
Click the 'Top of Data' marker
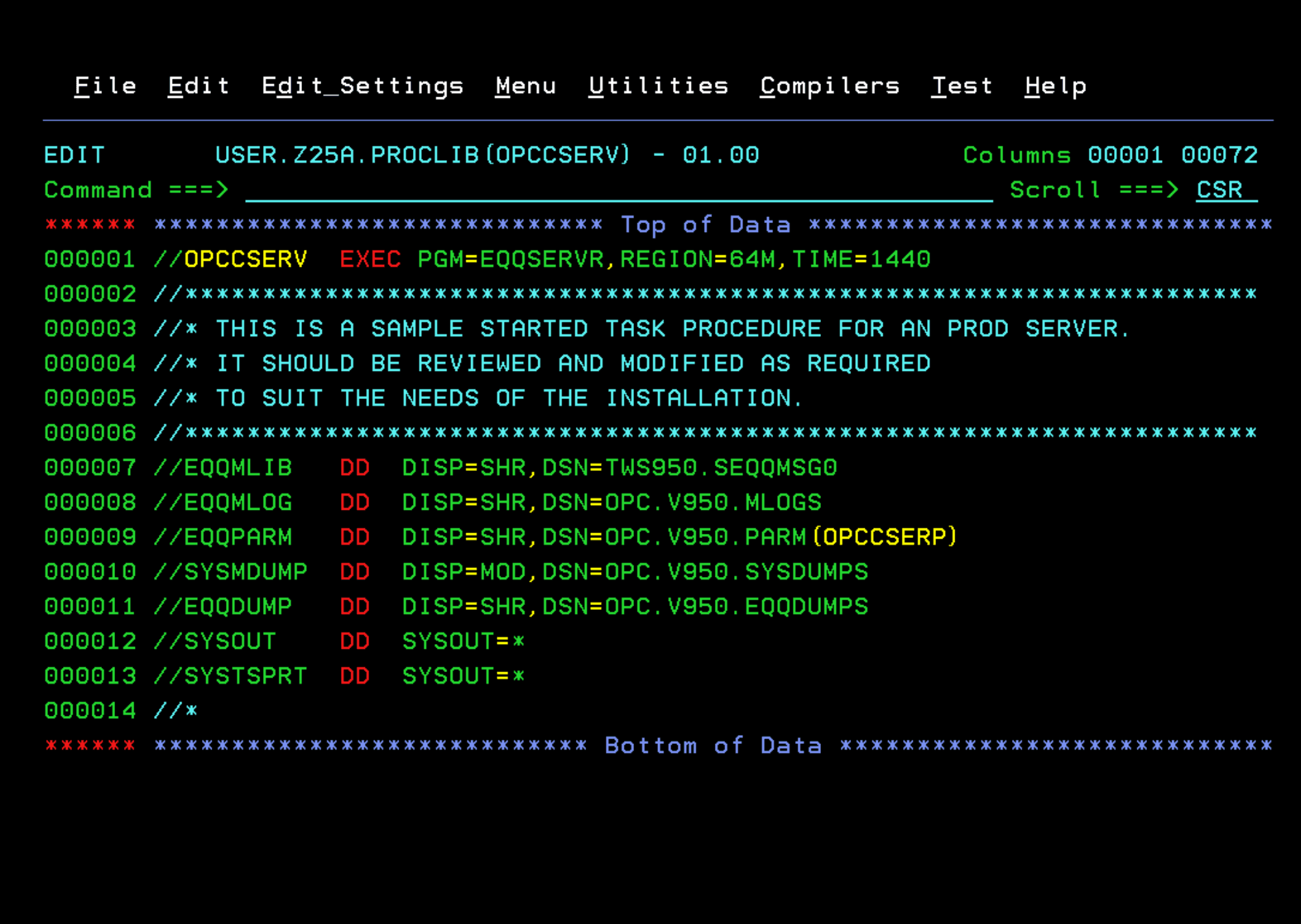(705, 224)
